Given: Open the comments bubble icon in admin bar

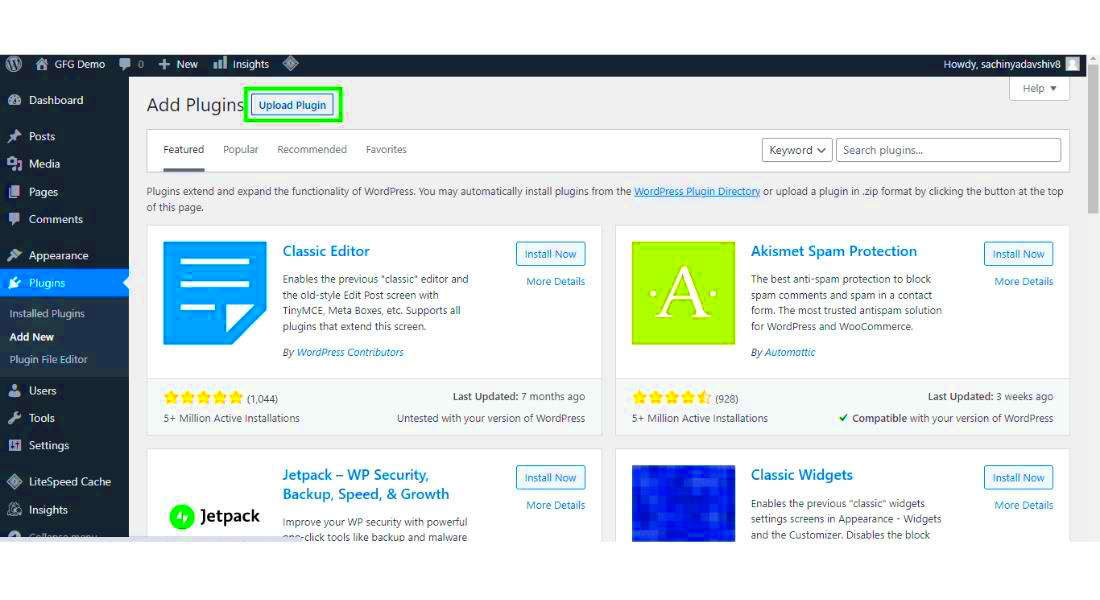Looking at the screenshot, I should coord(125,64).
